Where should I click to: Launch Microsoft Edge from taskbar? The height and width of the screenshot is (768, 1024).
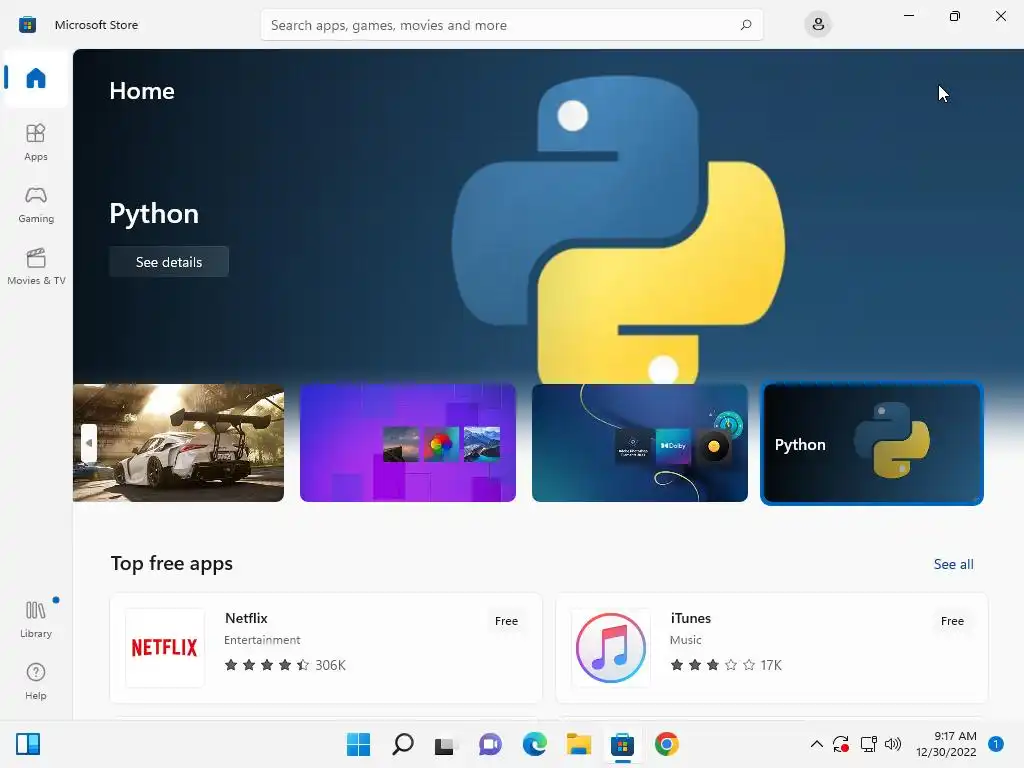coord(534,744)
